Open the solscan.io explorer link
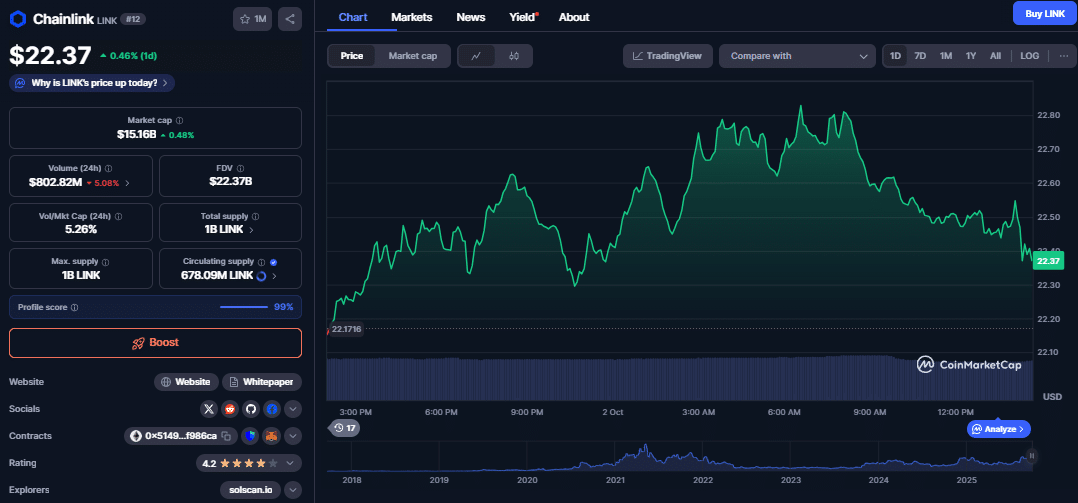Viewport: 1078px width, 503px height. pos(250,490)
